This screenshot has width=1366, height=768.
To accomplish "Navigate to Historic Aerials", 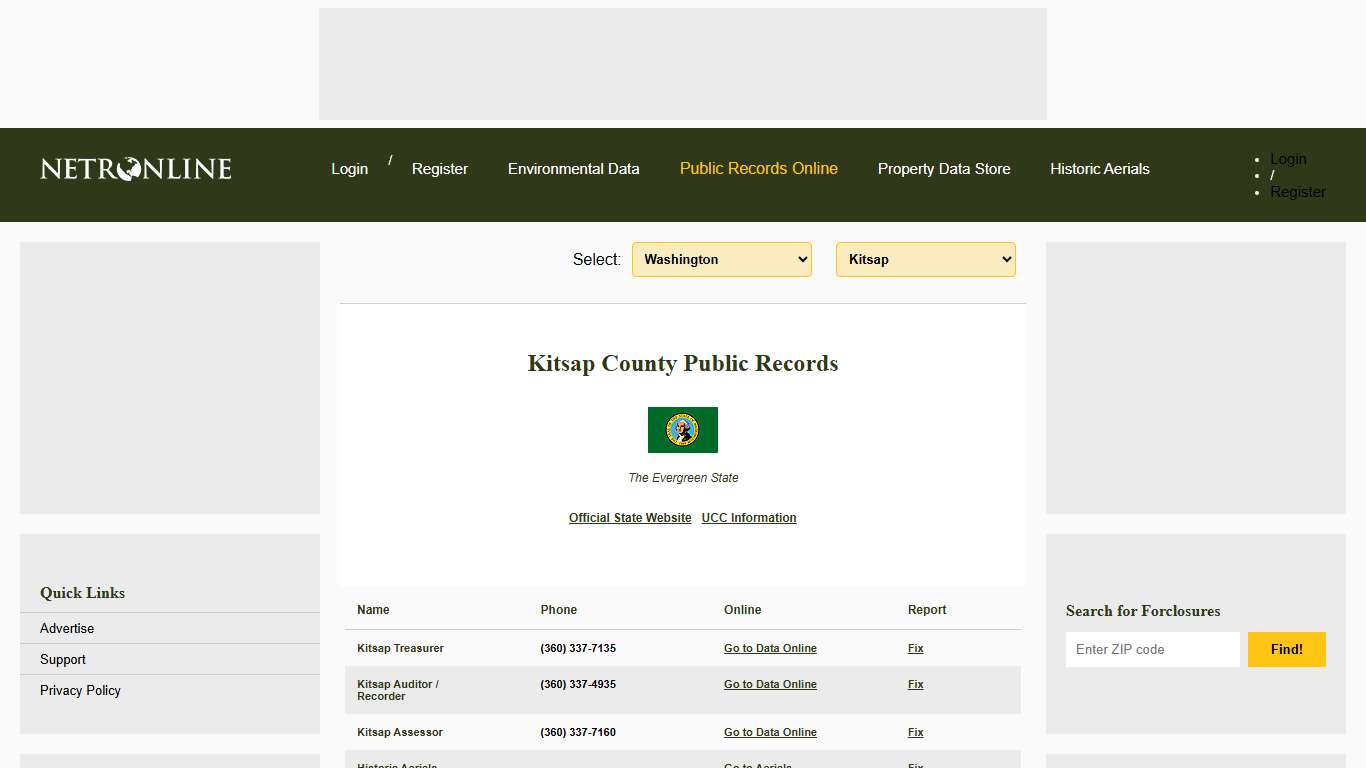I will pyautogui.click(x=1099, y=169).
